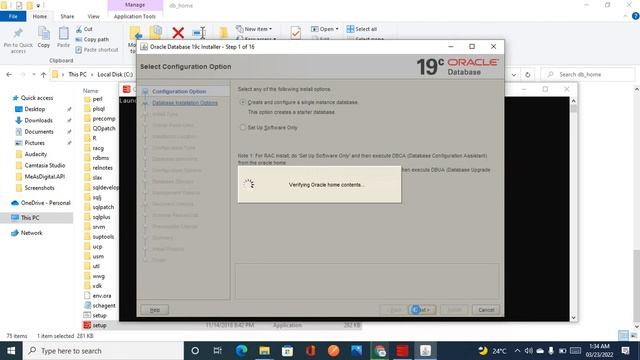Viewport: 640px width, 360px height.
Task: Select the schagent file
Action: [x=104, y=306]
